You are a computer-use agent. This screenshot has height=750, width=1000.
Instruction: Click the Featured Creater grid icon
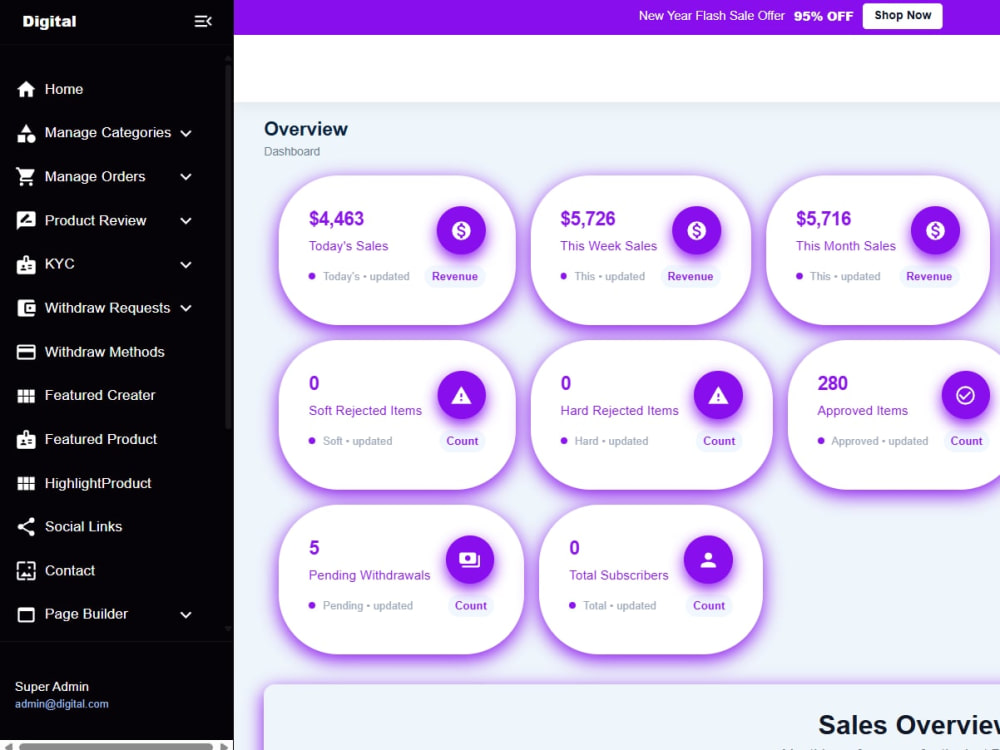pos(26,396)
